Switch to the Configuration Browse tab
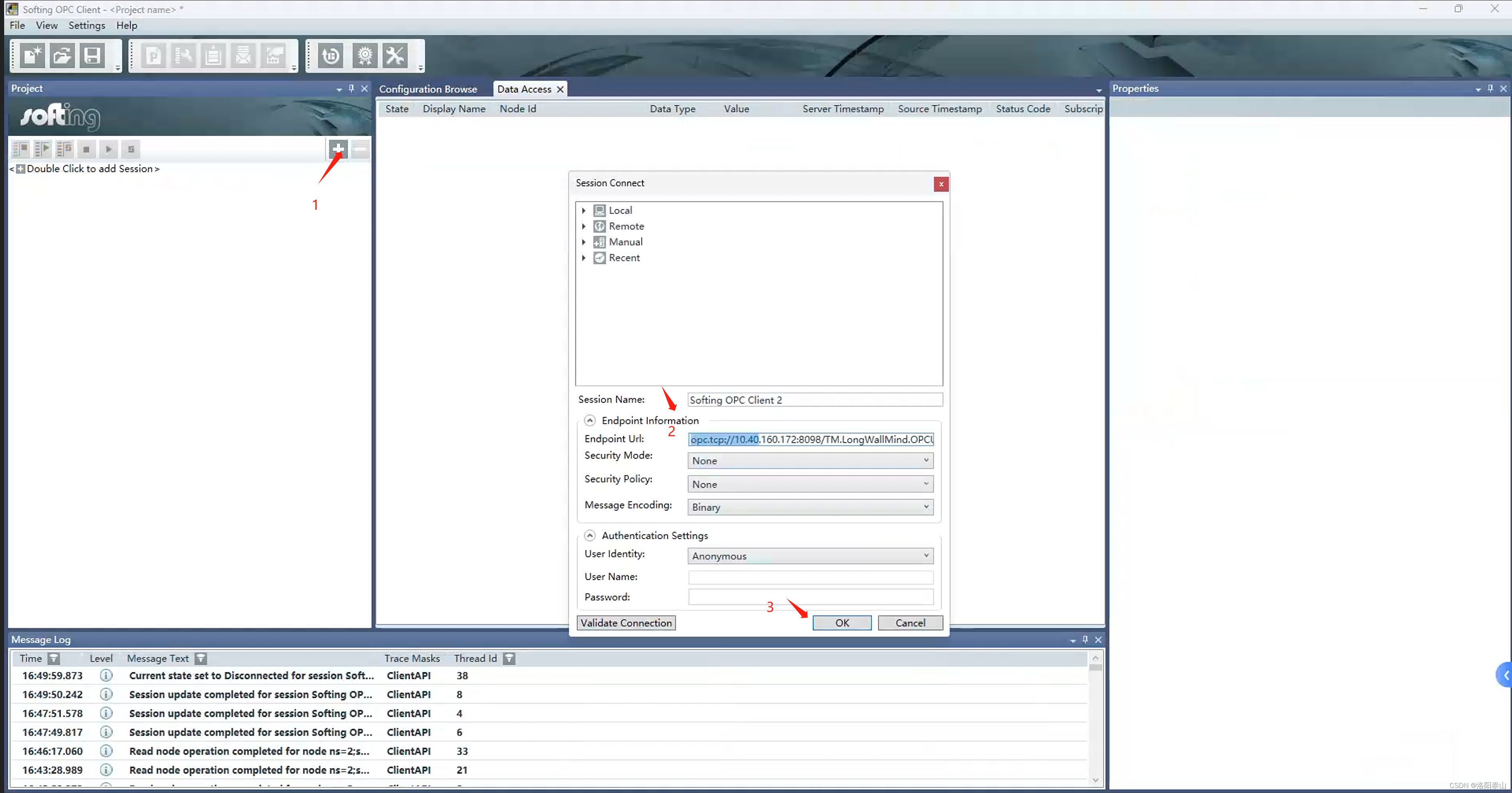The width and height of the screenshot is (1512, 793). tap(428, 89)
